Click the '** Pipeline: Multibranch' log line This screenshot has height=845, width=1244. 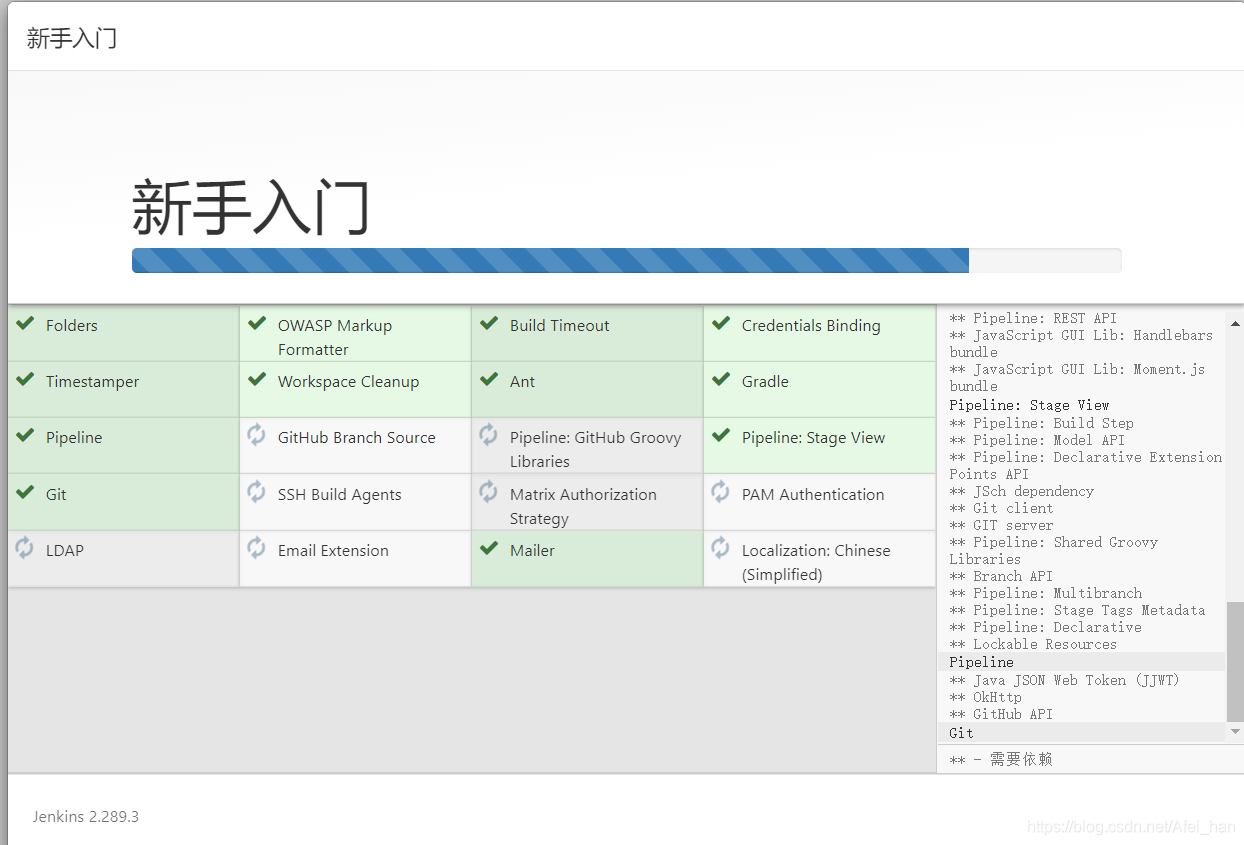tap(1045, 593)
